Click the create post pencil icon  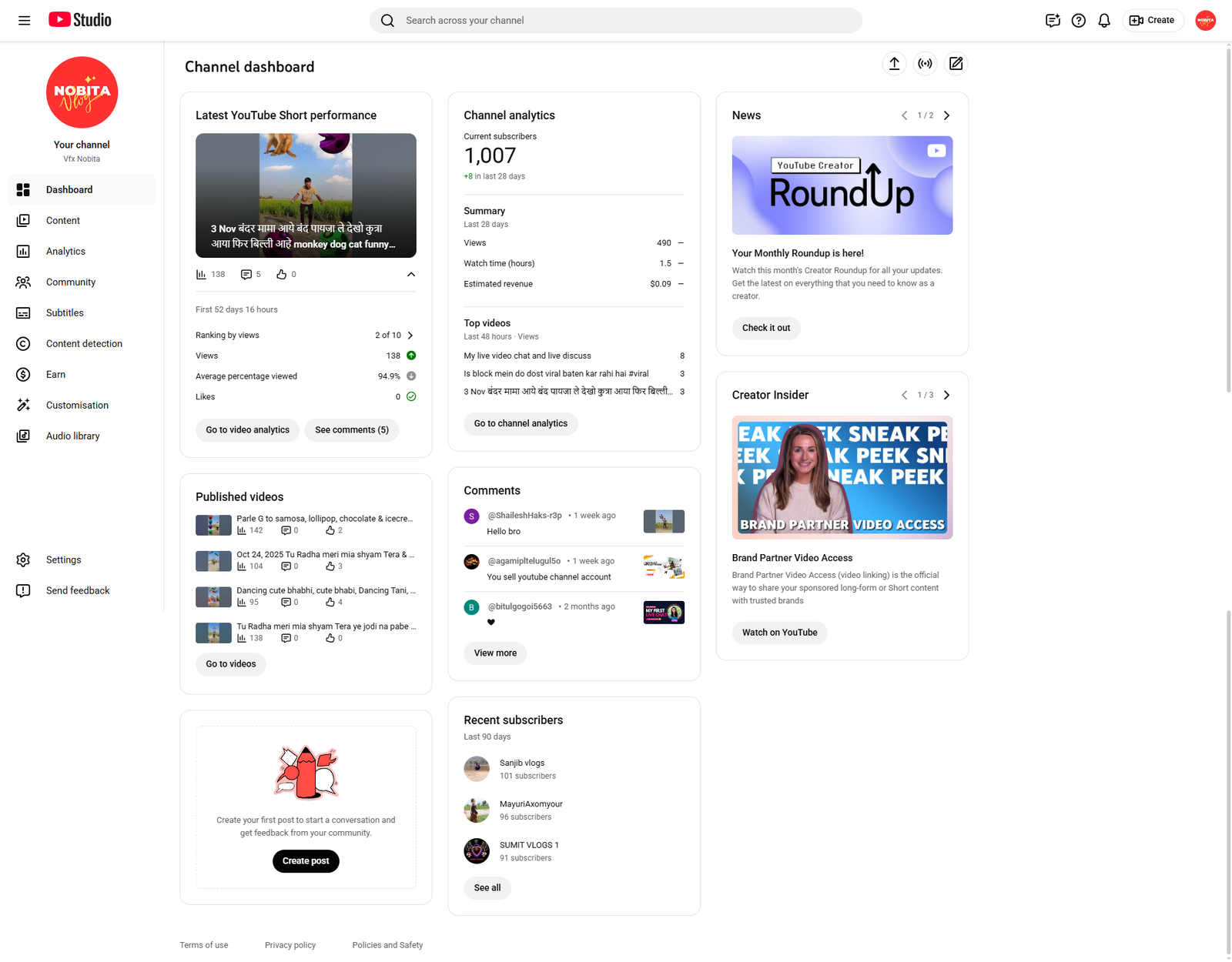956,64
